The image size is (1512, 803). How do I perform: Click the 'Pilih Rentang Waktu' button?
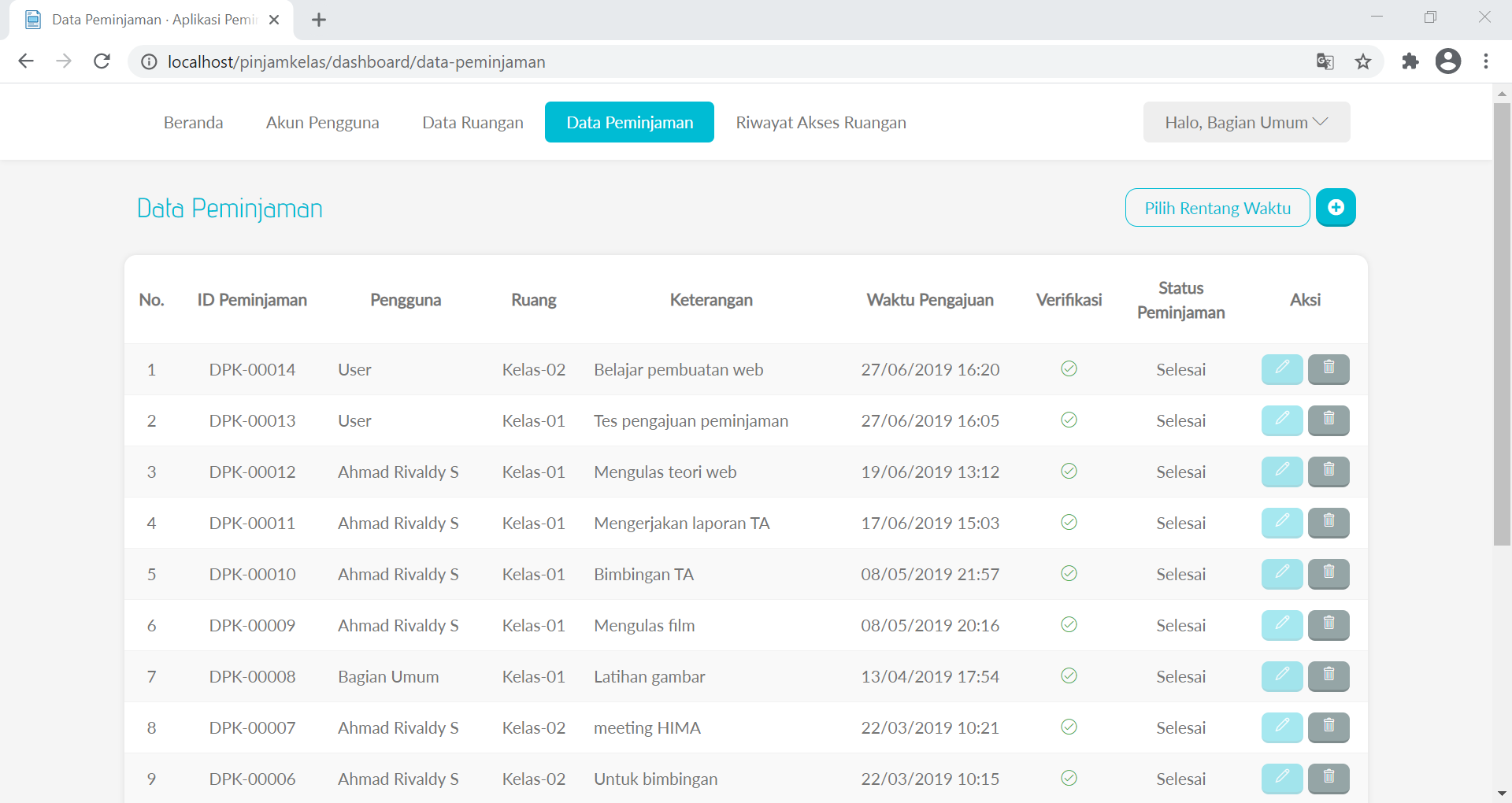point(1217,207)
